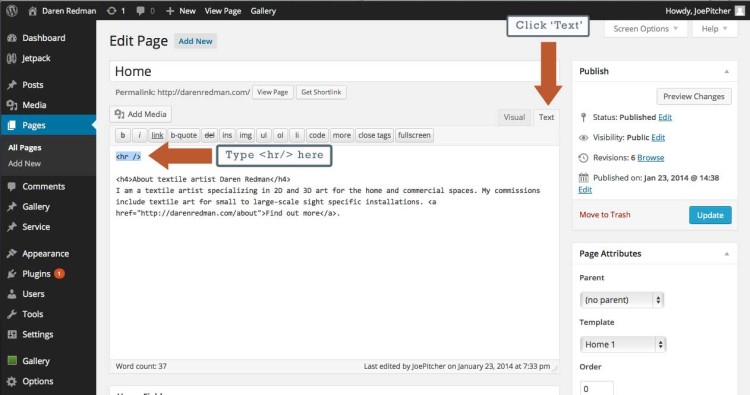Collapse the Page Attributes box arrow
This screenshot has width=750, height=395.
click(727, 253)
